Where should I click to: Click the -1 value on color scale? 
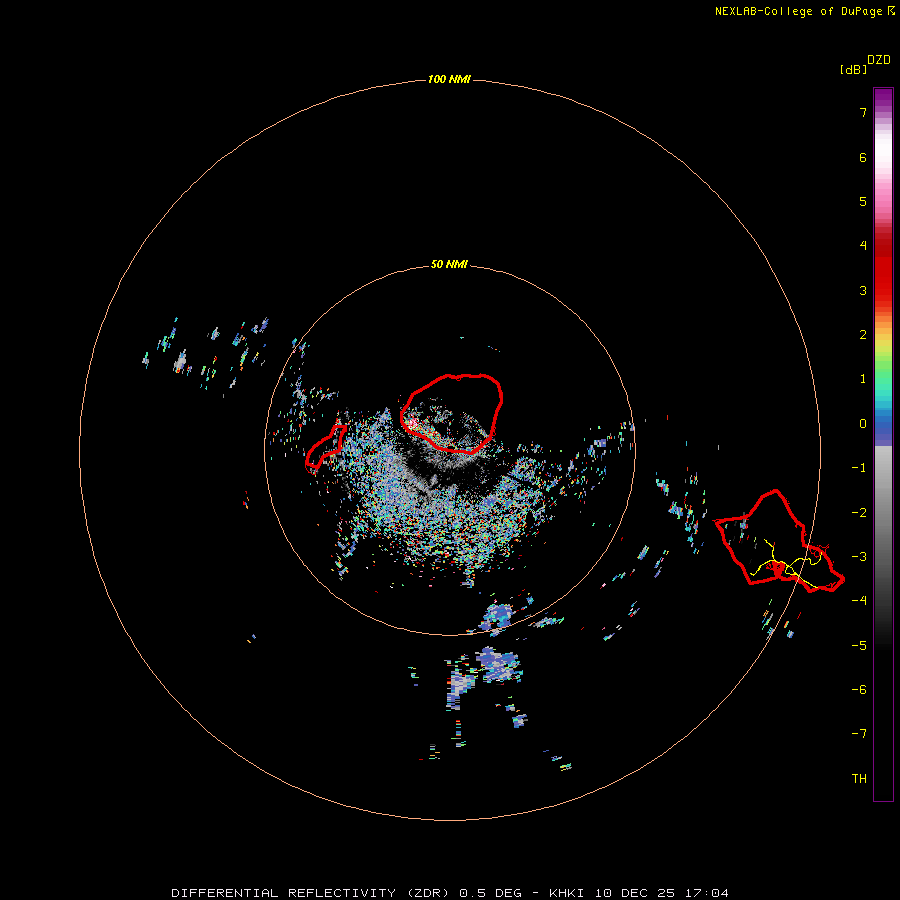click(859, 468)
